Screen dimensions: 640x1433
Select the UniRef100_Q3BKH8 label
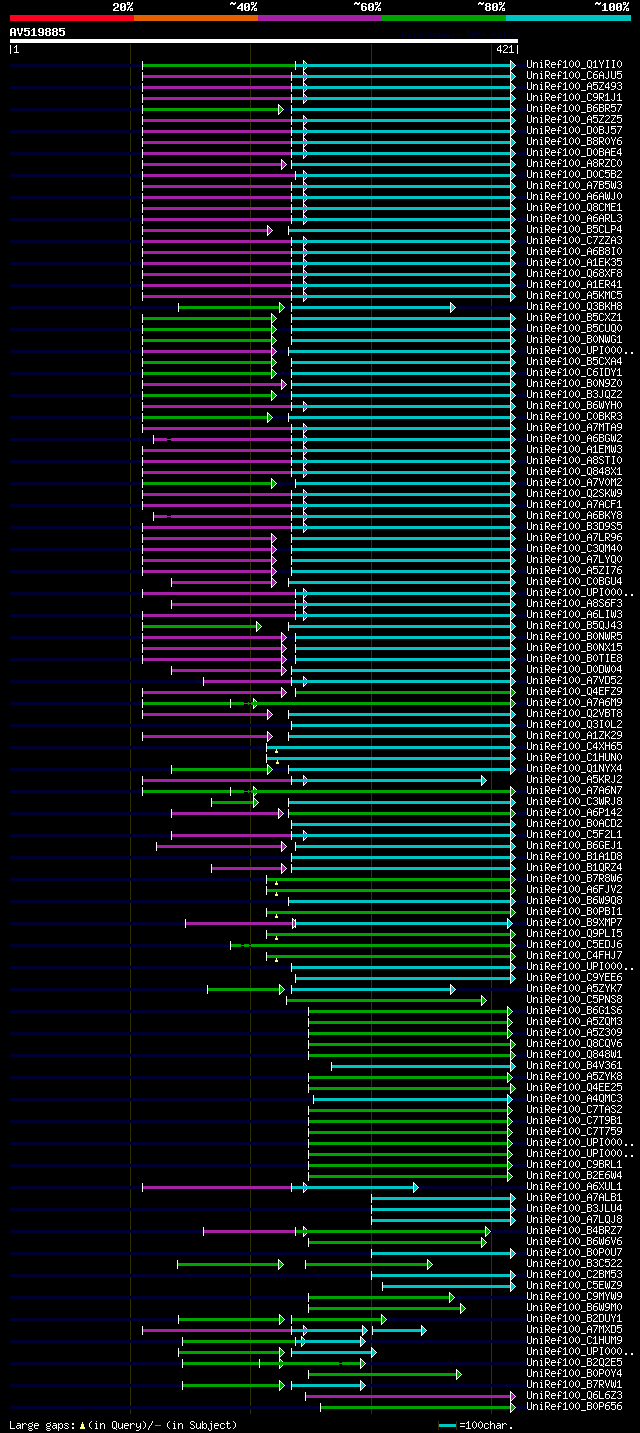point(574,306)
